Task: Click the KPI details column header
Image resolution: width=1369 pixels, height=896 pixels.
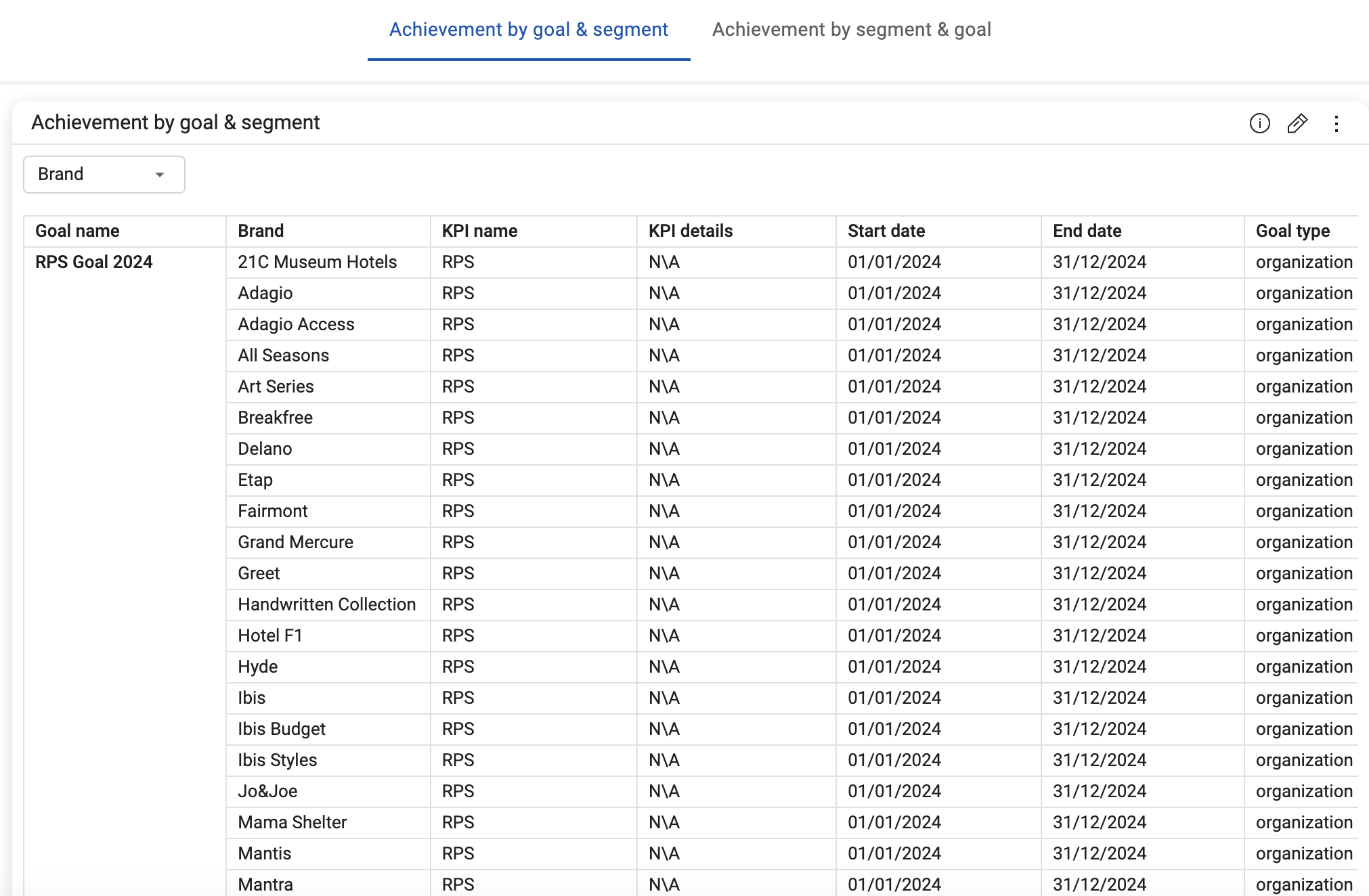Action: (690, 231)
